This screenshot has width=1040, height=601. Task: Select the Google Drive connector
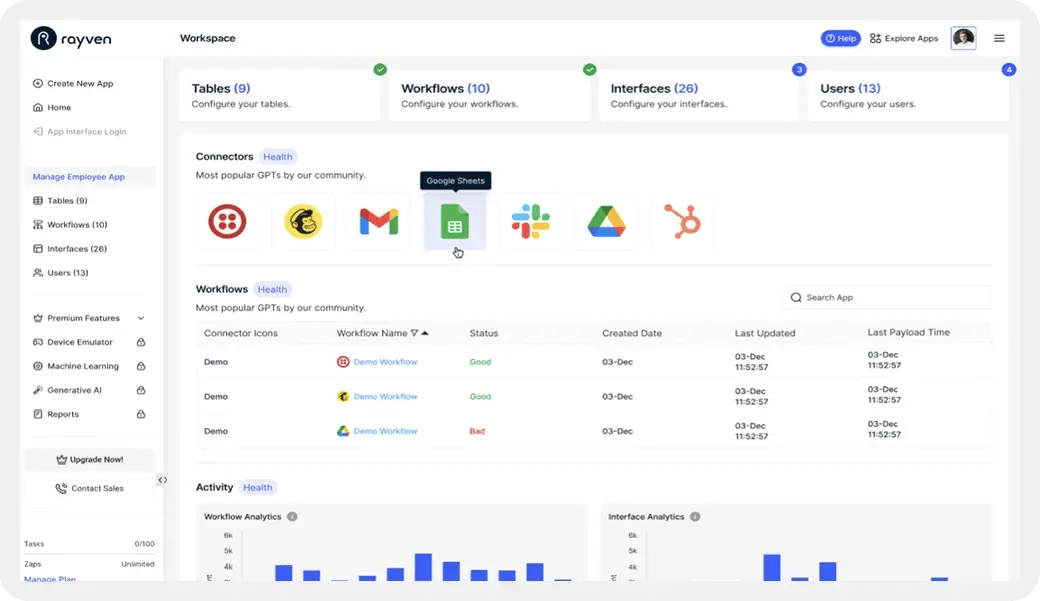pos(606,221)
